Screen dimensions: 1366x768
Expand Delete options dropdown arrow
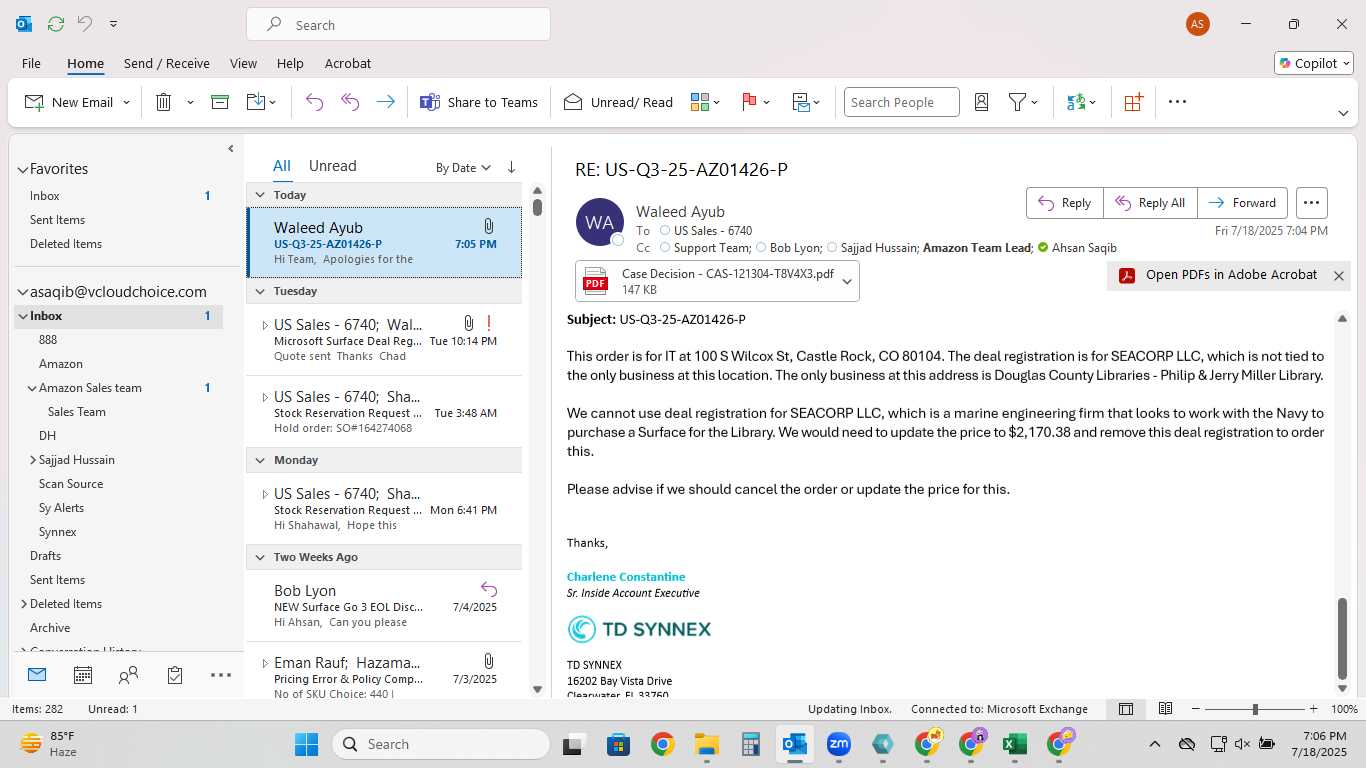(189, 102)
